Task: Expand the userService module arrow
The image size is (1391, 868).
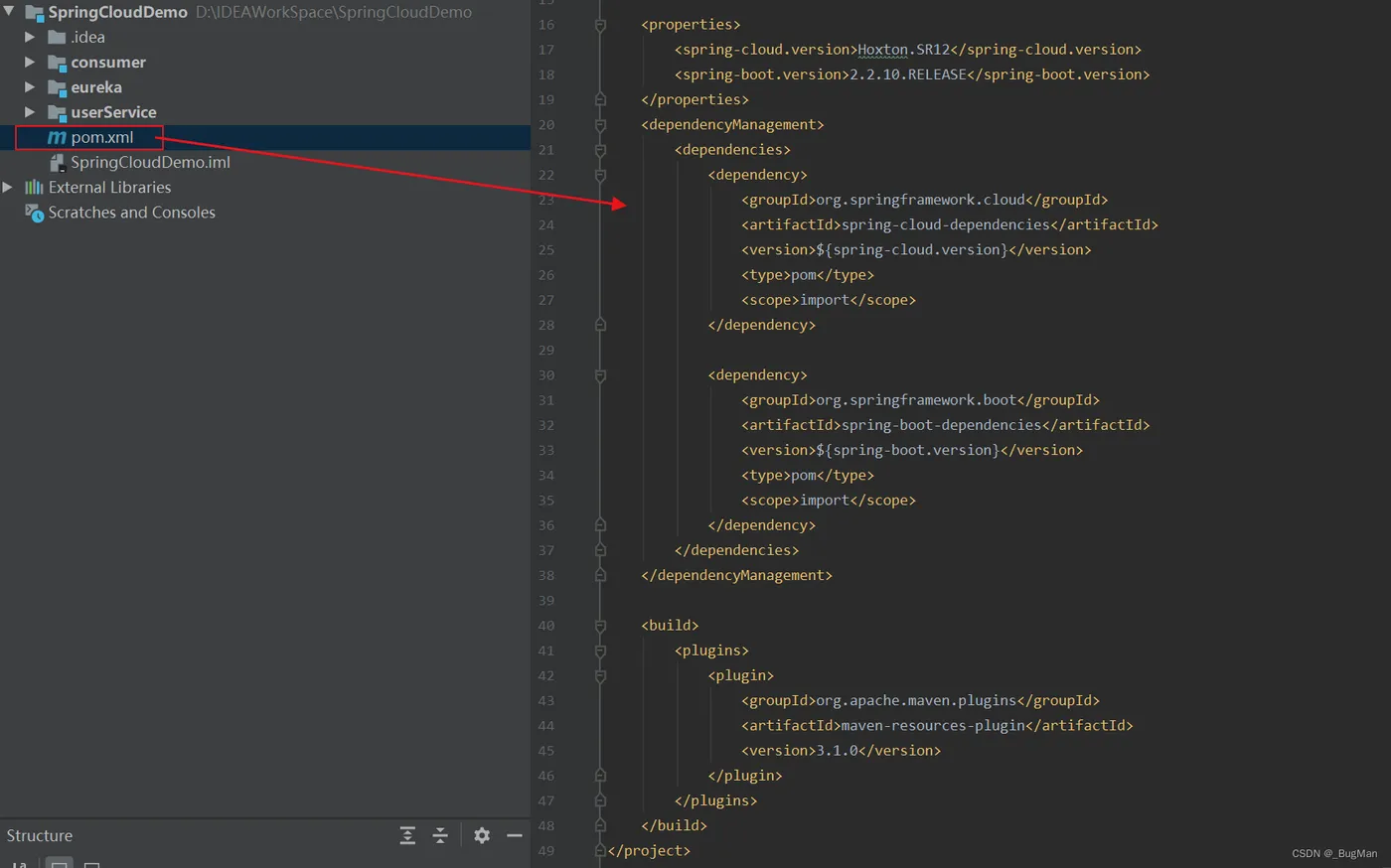Action: [x=30, y=111]
